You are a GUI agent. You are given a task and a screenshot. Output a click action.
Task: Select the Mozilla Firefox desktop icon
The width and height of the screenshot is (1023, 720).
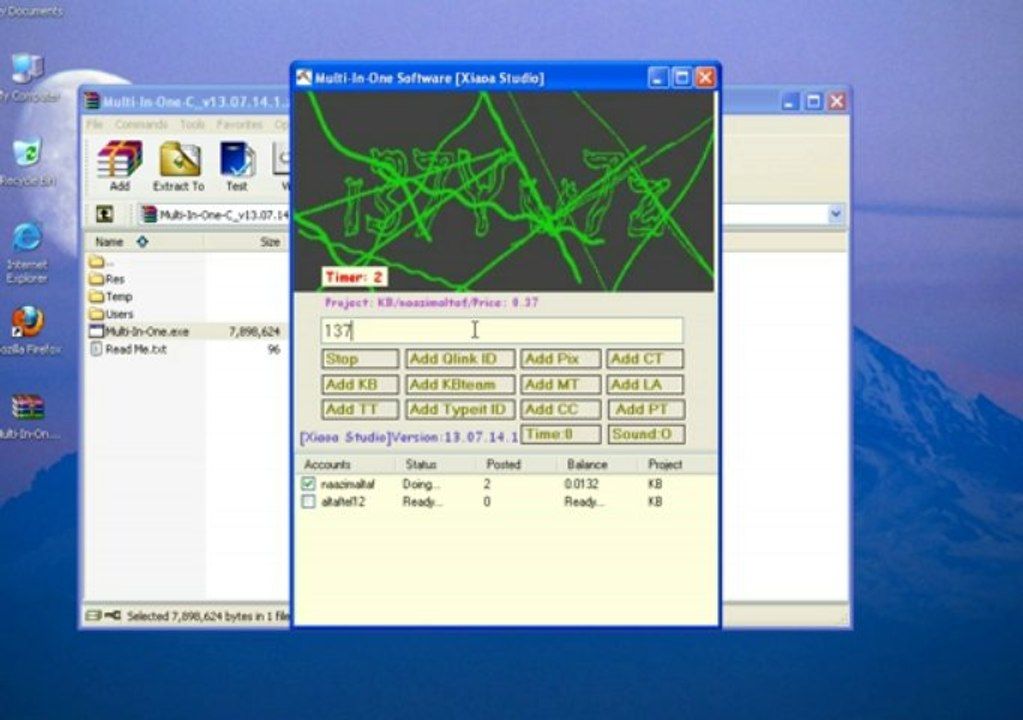27,329
